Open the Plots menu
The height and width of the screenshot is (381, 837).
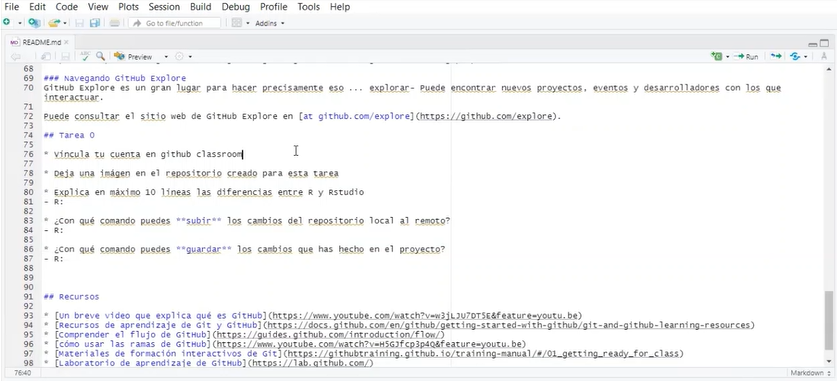click(x=129, y=7)
